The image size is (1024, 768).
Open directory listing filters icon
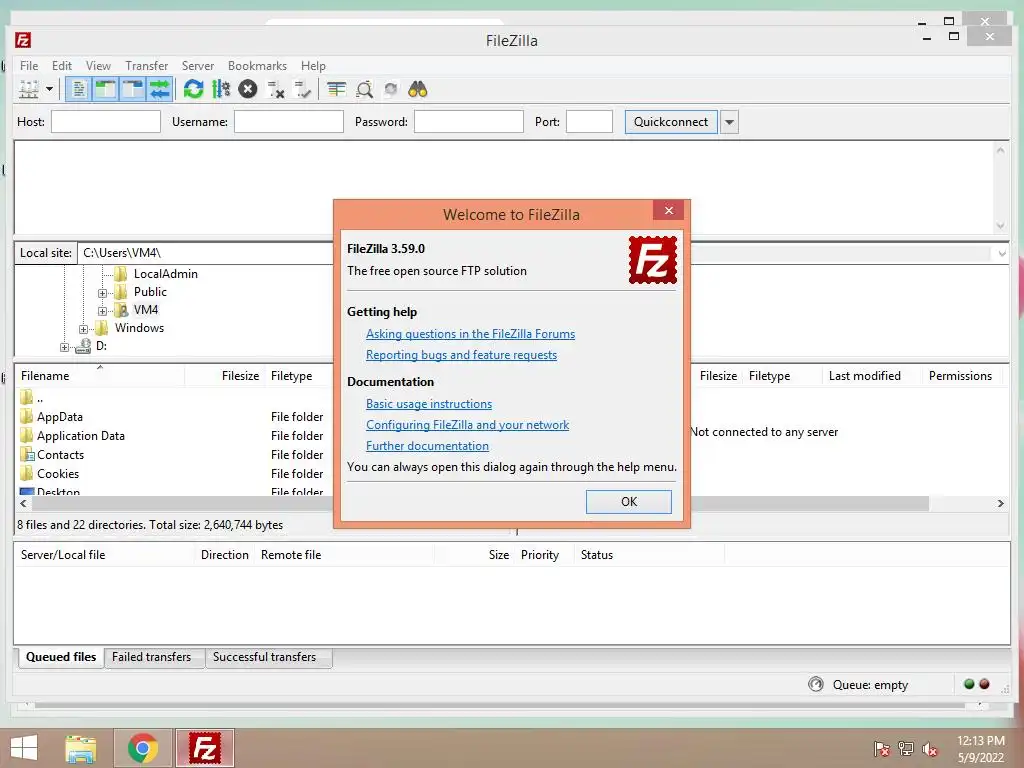click(x=336, y=89)
